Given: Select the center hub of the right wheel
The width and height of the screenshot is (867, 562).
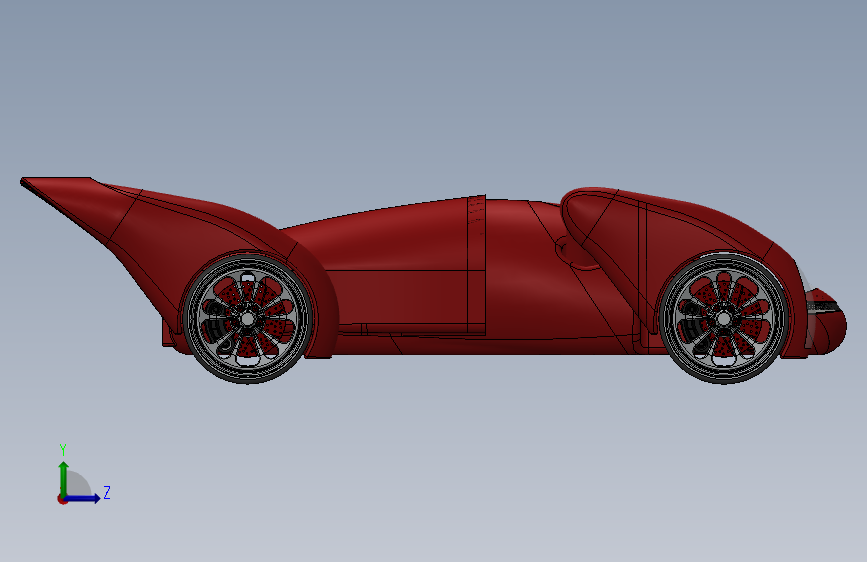Looking at the screenshot, I should [724, 319].
